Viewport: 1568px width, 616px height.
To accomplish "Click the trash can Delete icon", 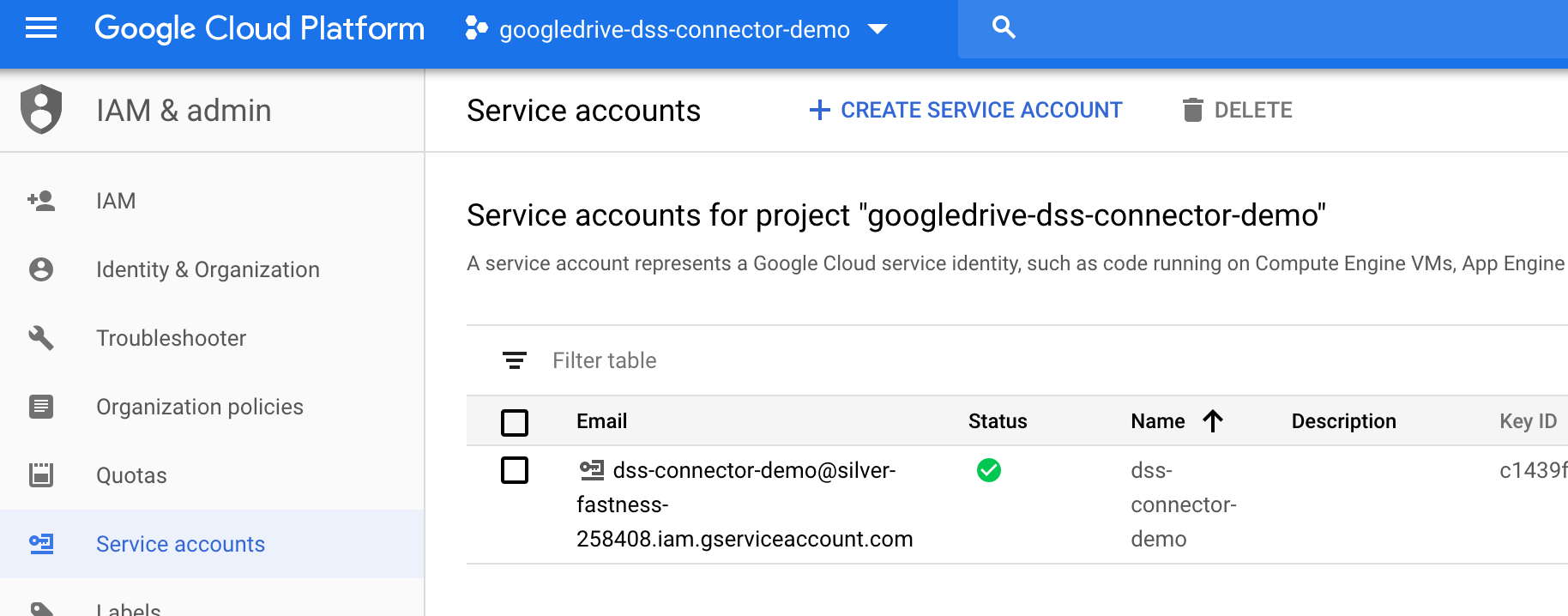I will [1192, 110].
